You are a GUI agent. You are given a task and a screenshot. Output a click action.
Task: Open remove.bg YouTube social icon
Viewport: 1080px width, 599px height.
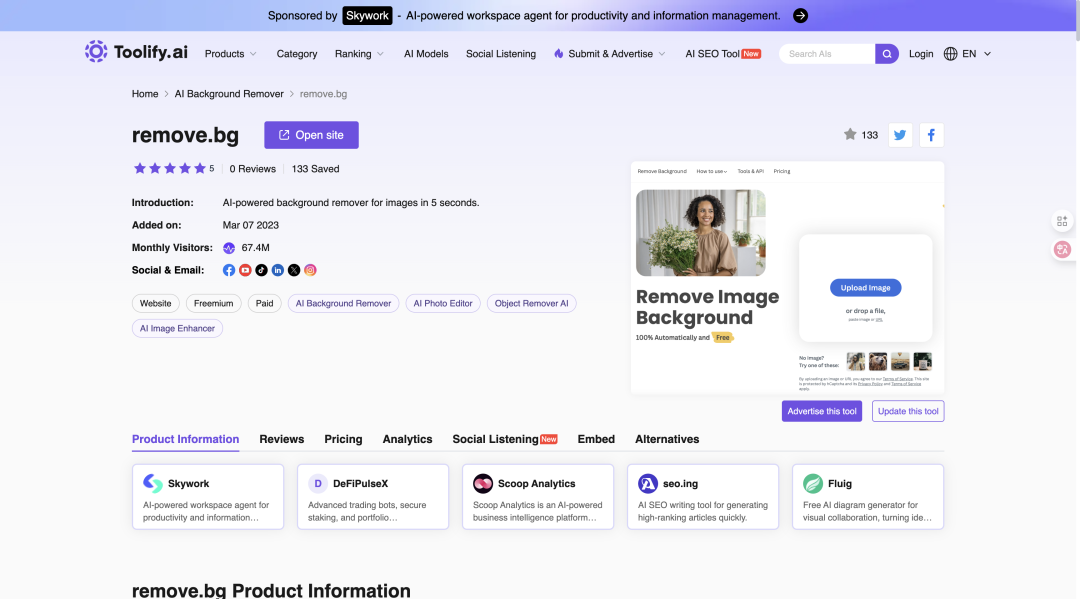245,270
